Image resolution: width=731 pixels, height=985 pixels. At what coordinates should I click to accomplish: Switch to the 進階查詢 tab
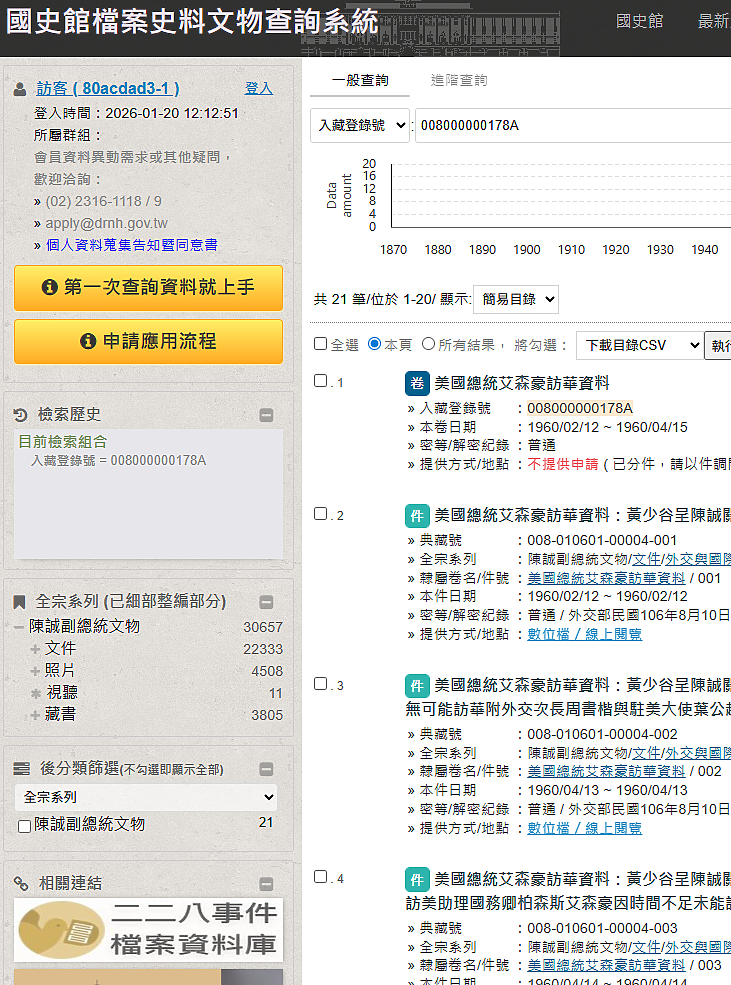point(459,80)
